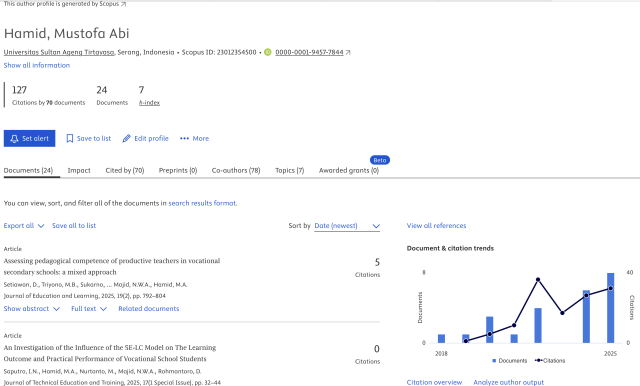The height and width of the screenshot is (386, 640).
Task: Click Journal of Technical Education and Training source
Action: coord(64,383)
